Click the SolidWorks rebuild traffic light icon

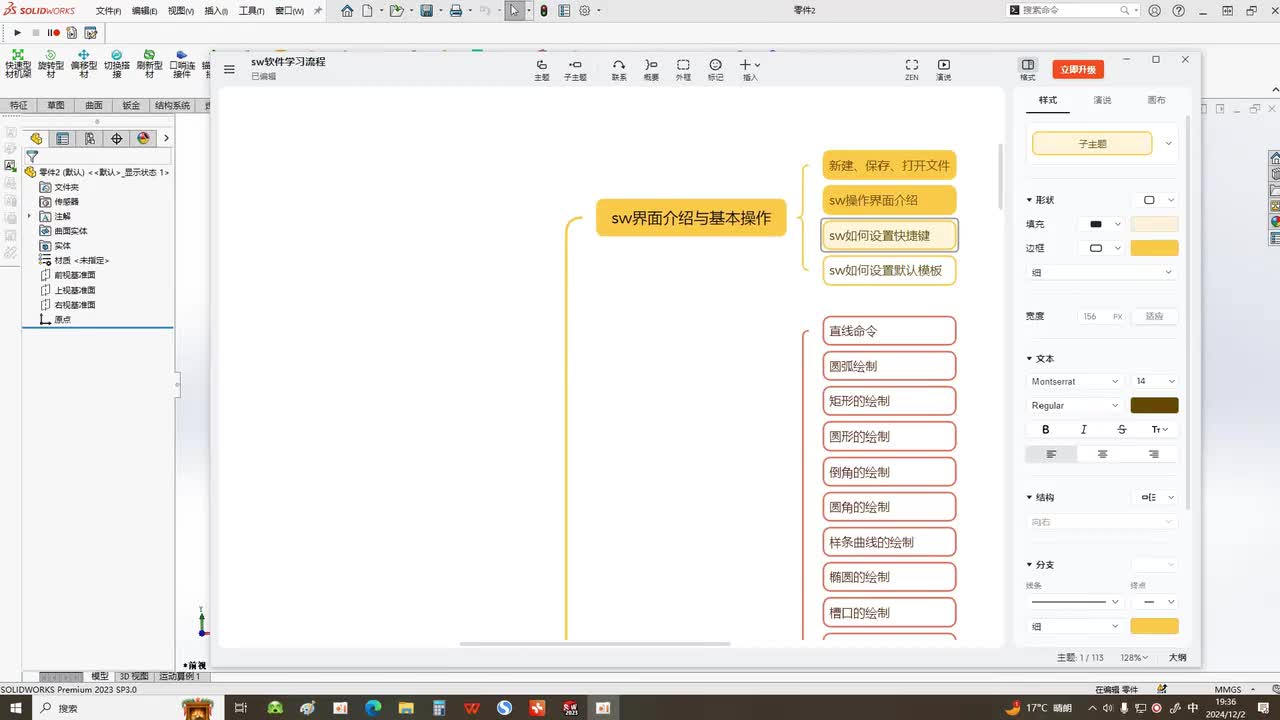pyautogui.click(x=544, y=11)
